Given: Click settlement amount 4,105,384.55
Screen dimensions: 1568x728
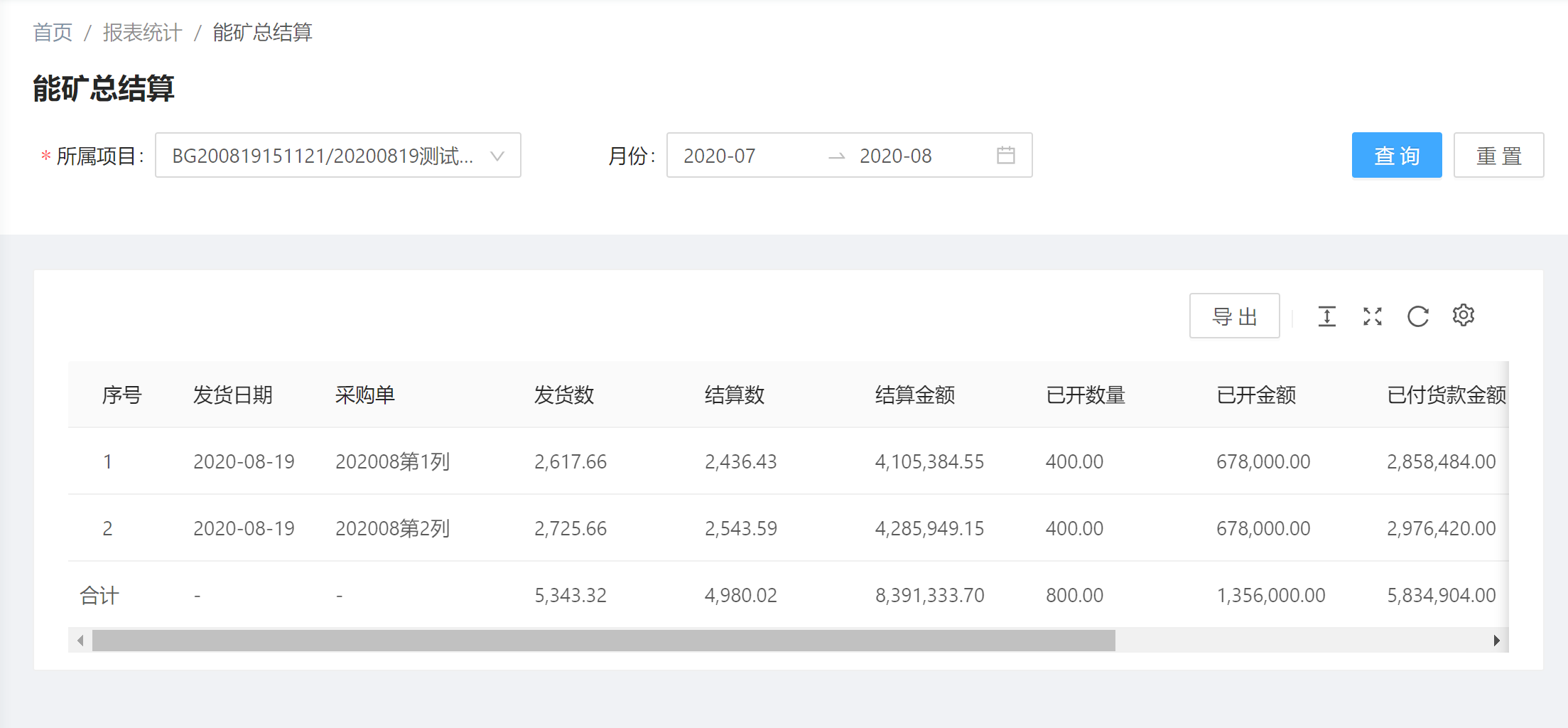Looking at the screenshot, I should [x=930, y=461].
